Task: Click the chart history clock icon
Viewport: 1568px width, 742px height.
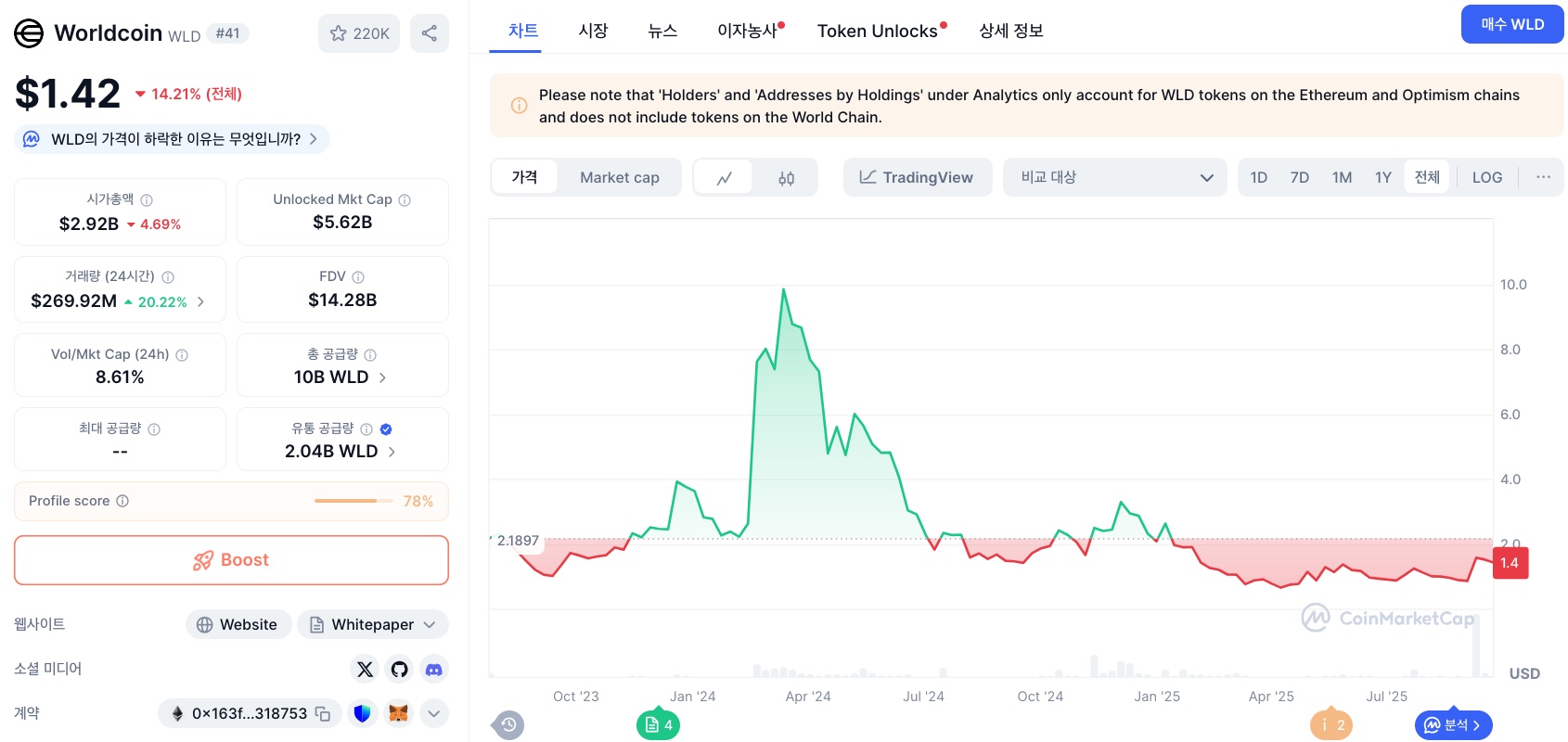Action: point(508,724)
